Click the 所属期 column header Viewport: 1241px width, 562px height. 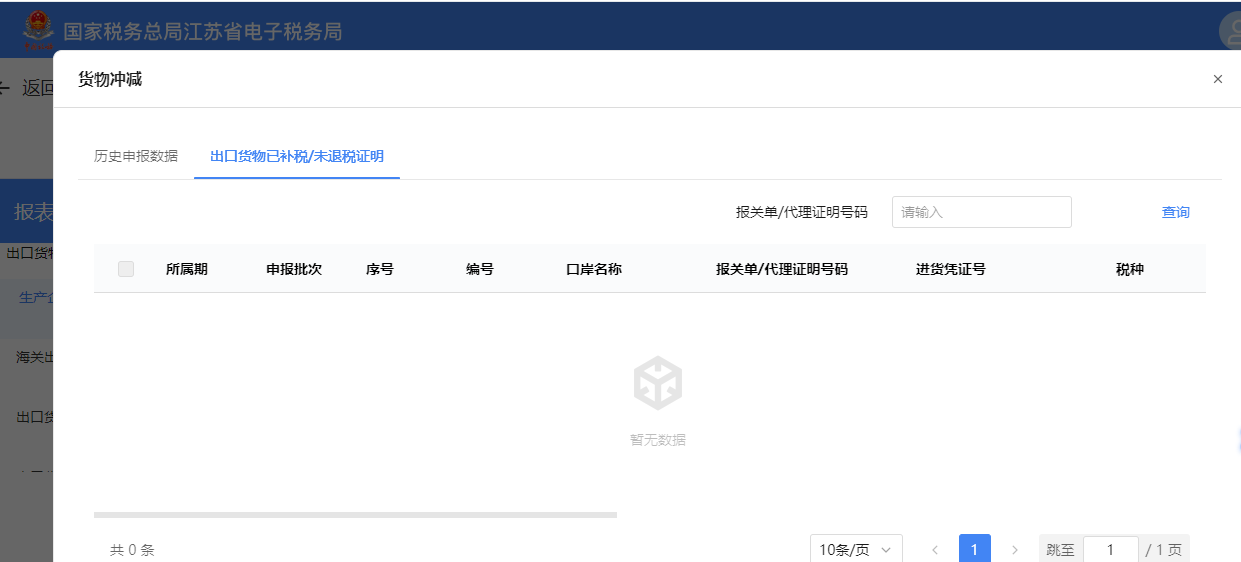pos(187,269)
